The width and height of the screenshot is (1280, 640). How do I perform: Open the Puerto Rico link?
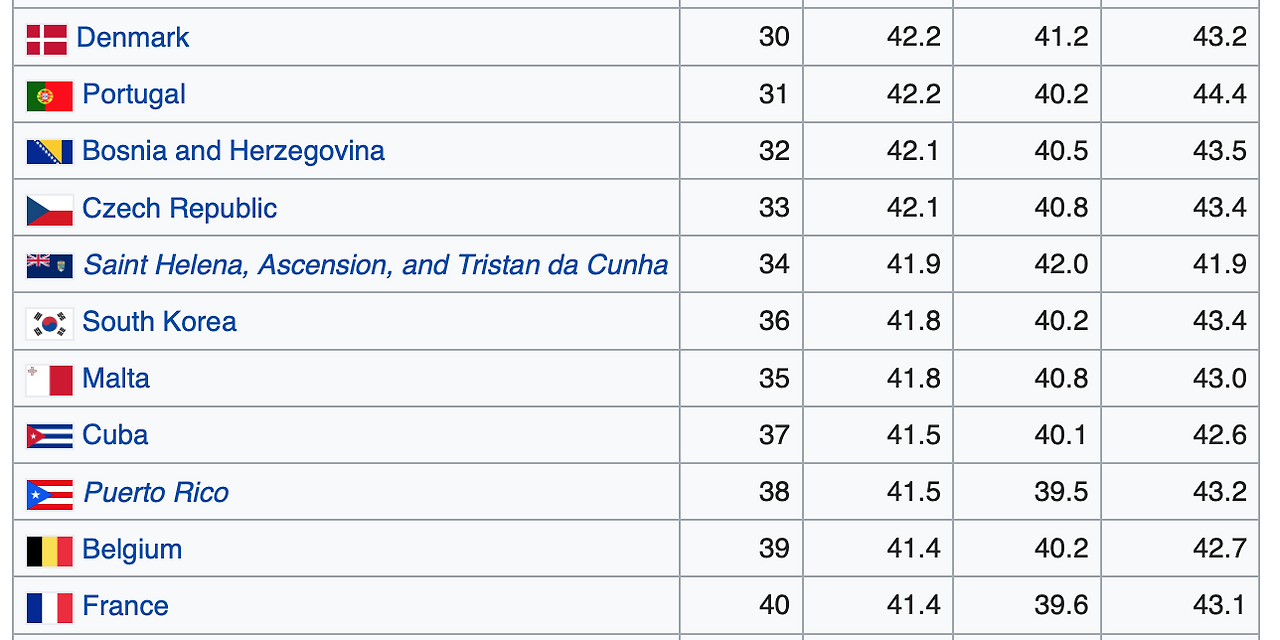coord(156,493)
